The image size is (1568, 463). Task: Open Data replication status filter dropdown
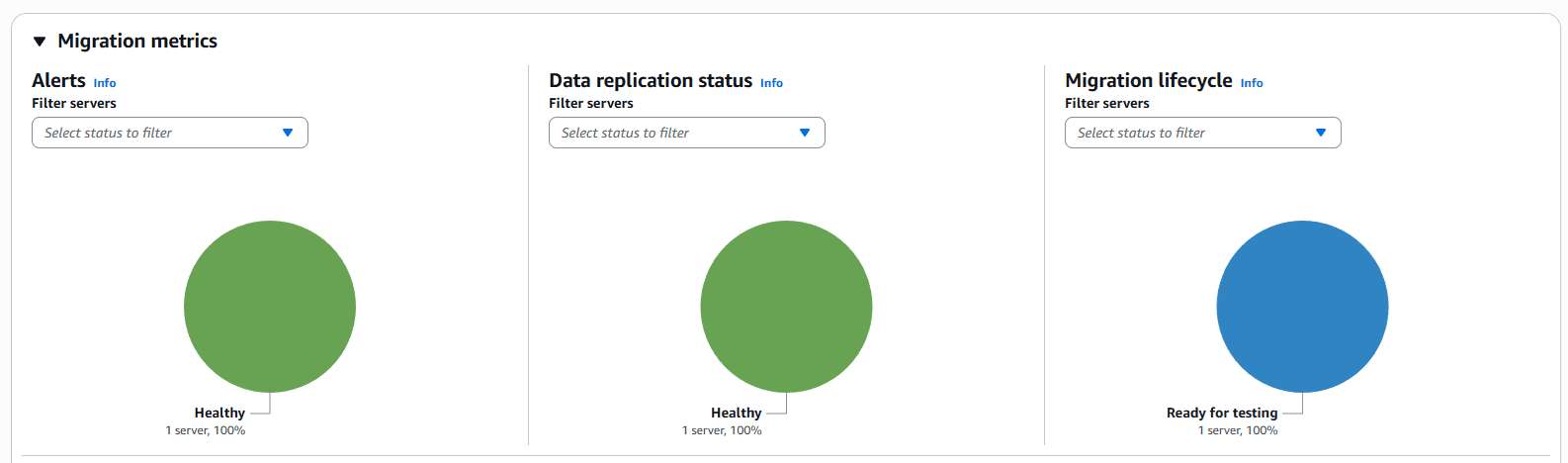pyautogui.click(x=687, y=133)
